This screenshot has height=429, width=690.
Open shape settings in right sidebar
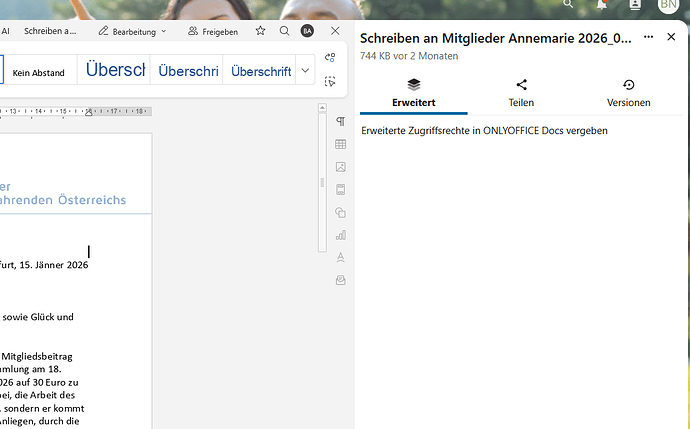[340, 212]
